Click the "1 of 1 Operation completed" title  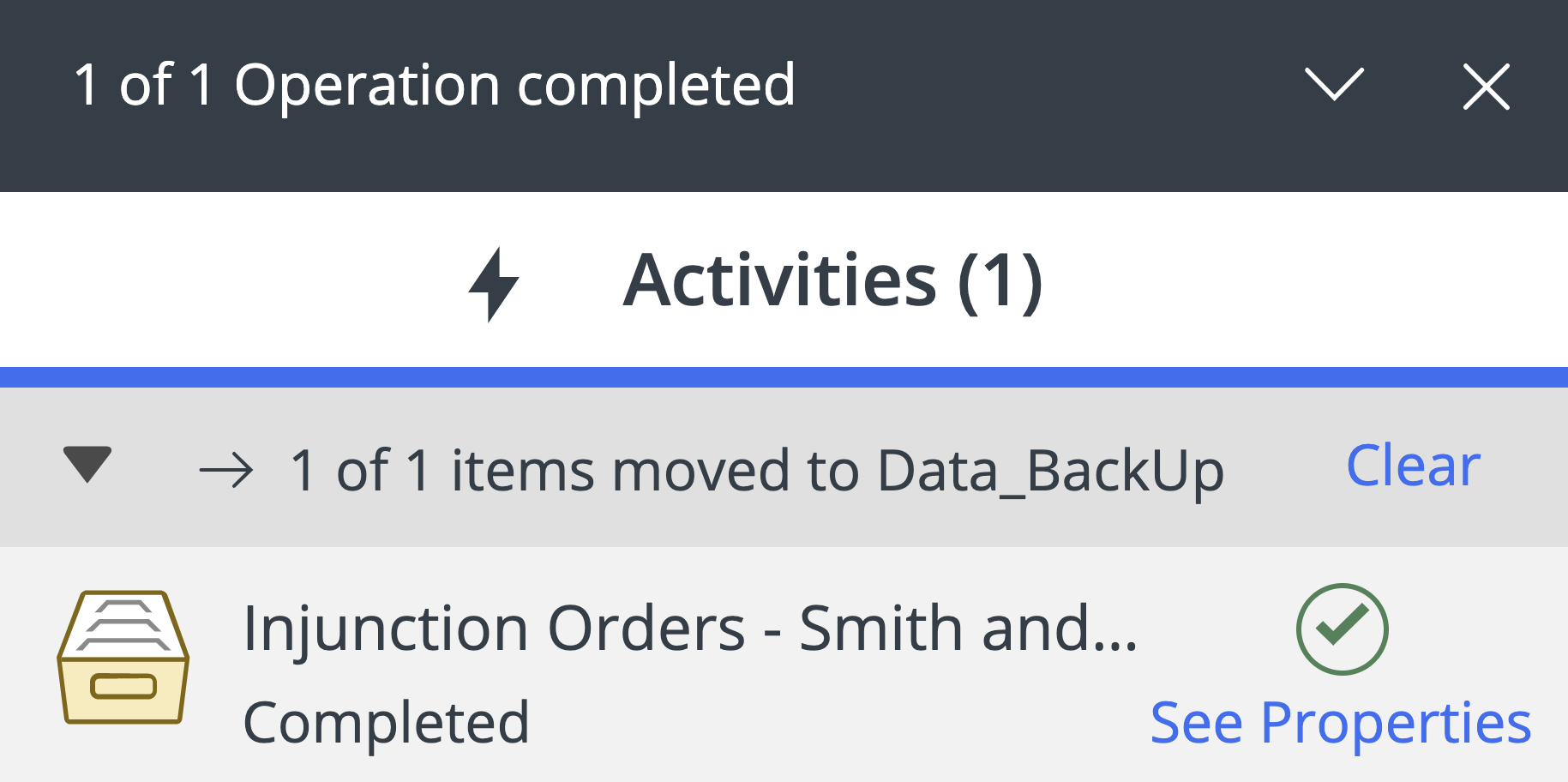point(435,85)
